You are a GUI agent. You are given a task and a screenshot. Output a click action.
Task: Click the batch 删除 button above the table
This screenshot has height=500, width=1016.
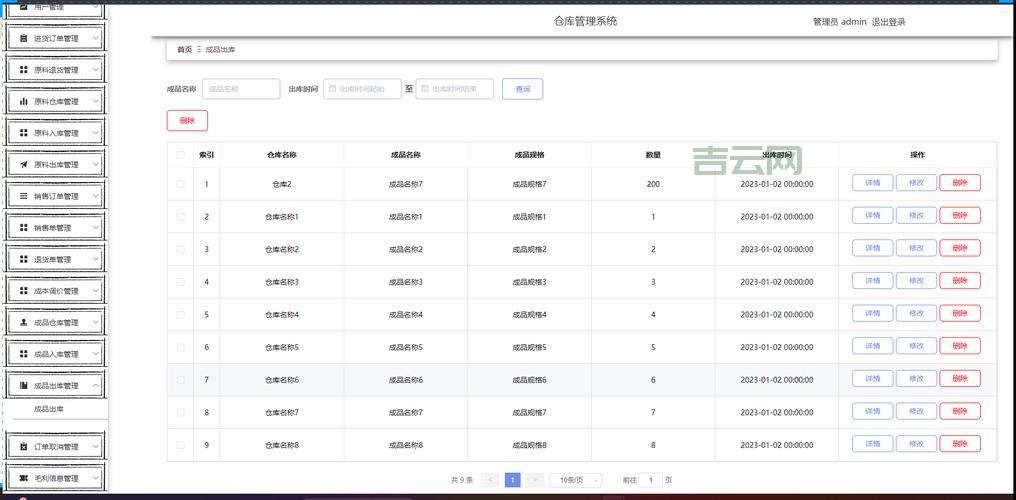coord(187,120)
